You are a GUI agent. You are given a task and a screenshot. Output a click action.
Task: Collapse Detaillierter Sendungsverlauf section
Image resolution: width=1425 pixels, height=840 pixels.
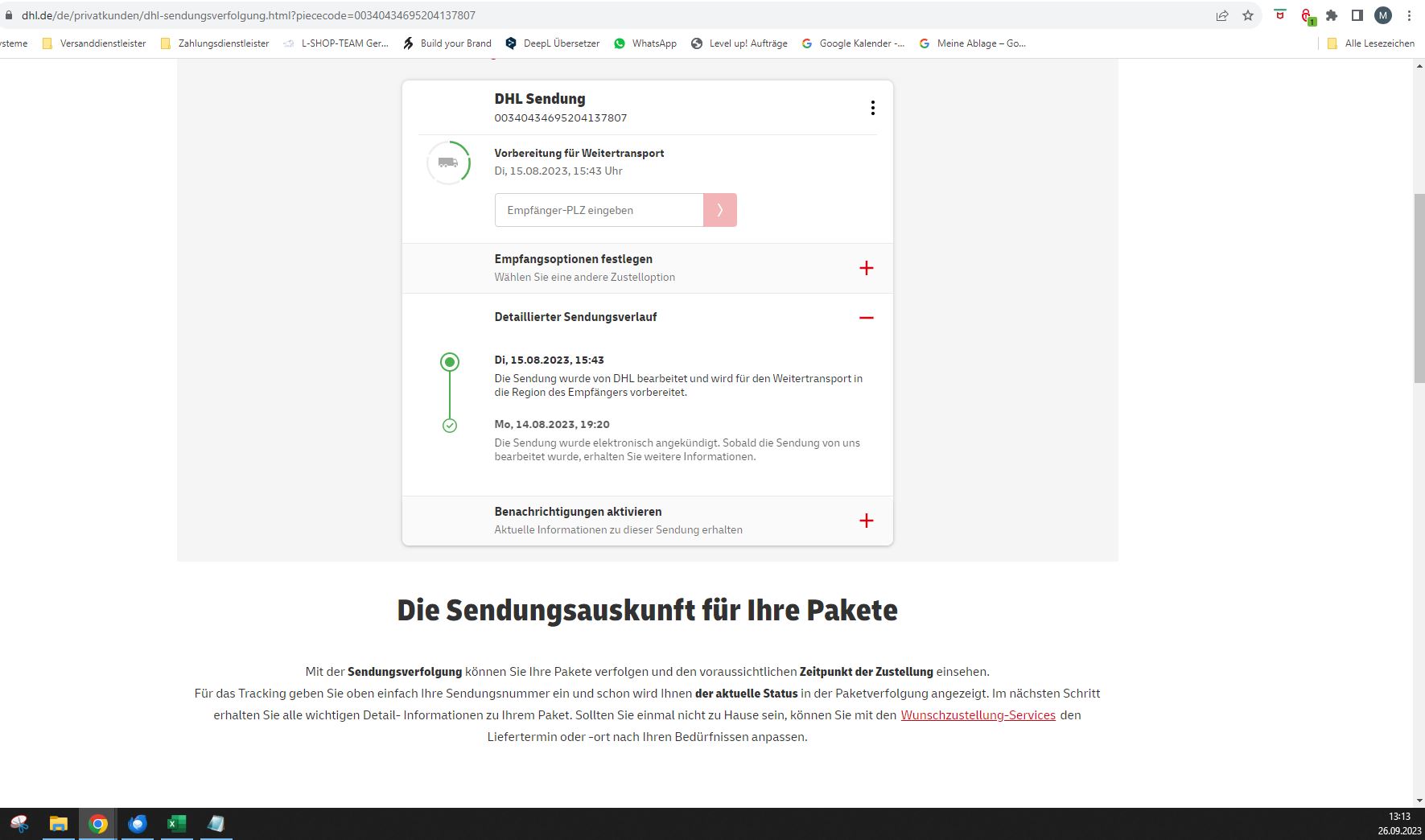pos(866,318)
